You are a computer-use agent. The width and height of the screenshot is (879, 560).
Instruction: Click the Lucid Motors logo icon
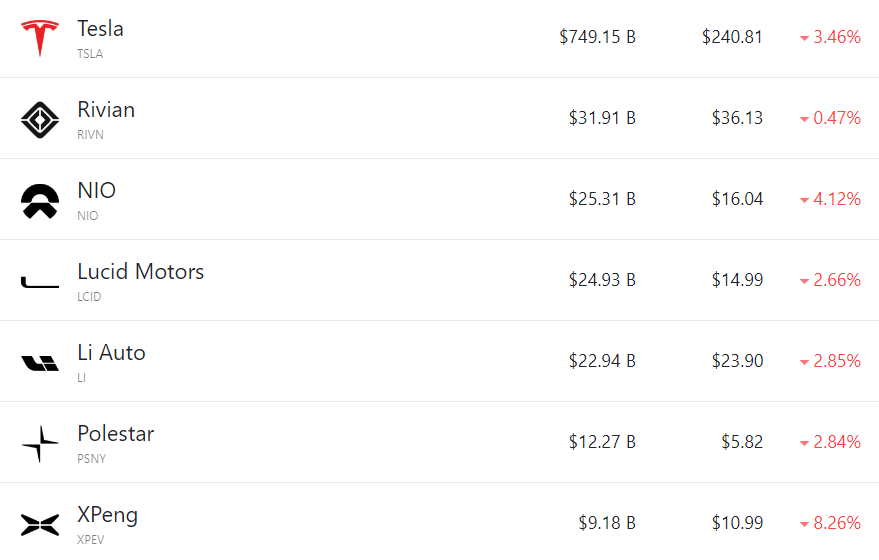pyautogui.click(x=40, y=282)
